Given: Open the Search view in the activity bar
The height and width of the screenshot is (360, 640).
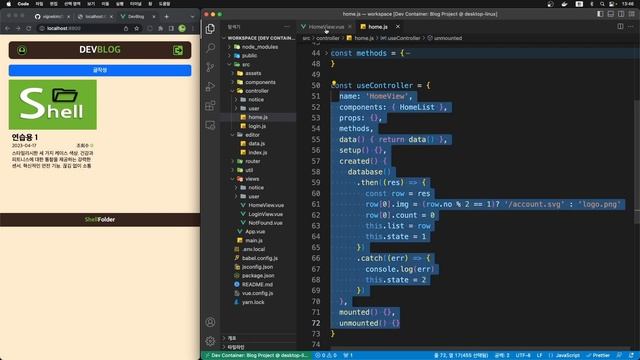Looking at the screenshot, I should click(210, 48).
